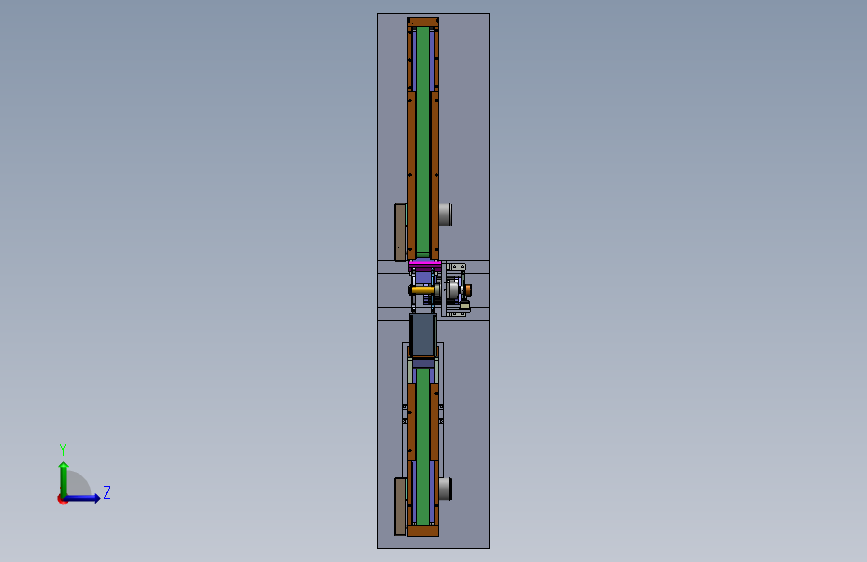Select the lower gray motor cylinder

tap(446, 488)
